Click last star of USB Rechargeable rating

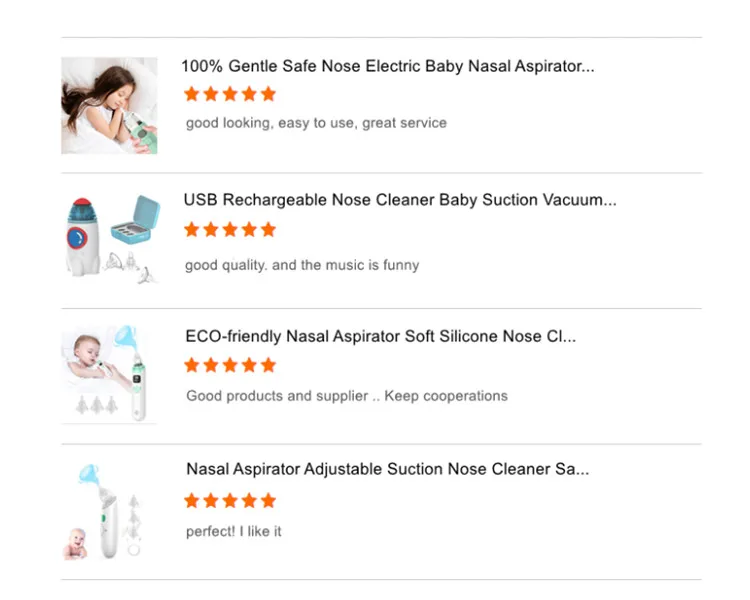[x=268, y=229]
